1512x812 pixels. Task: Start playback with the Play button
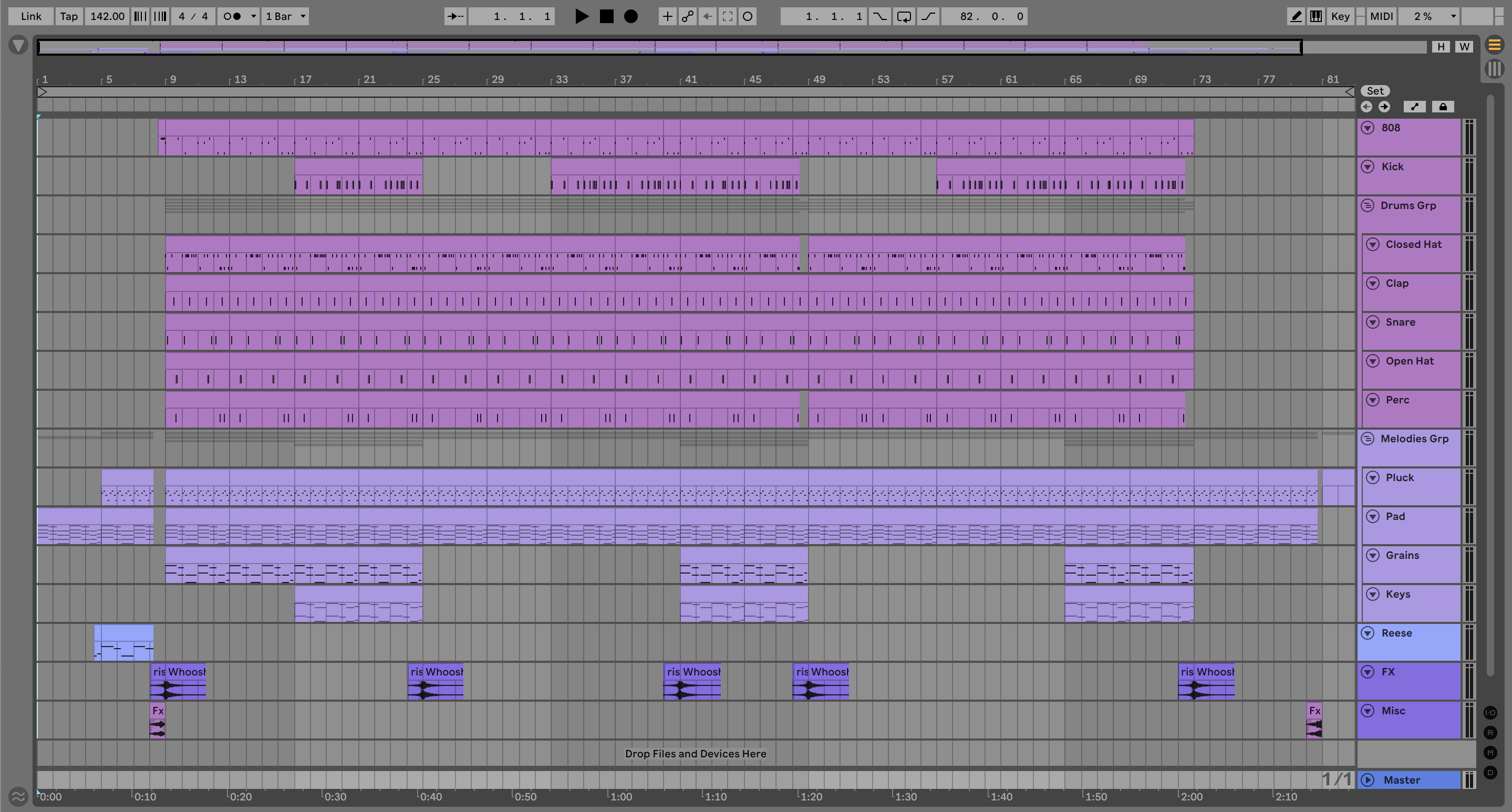tap(581, 16)
